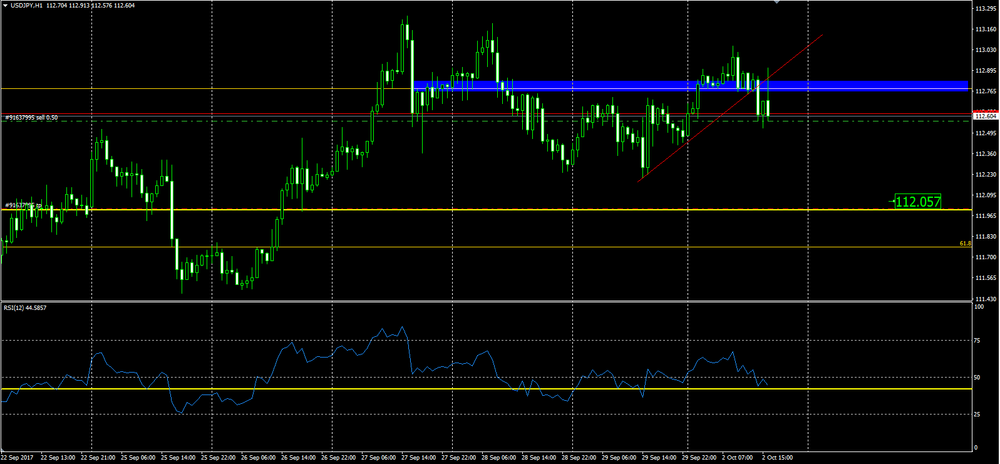Click the 112.360 price axis label
1000x464 pixels.
[986, 154]
